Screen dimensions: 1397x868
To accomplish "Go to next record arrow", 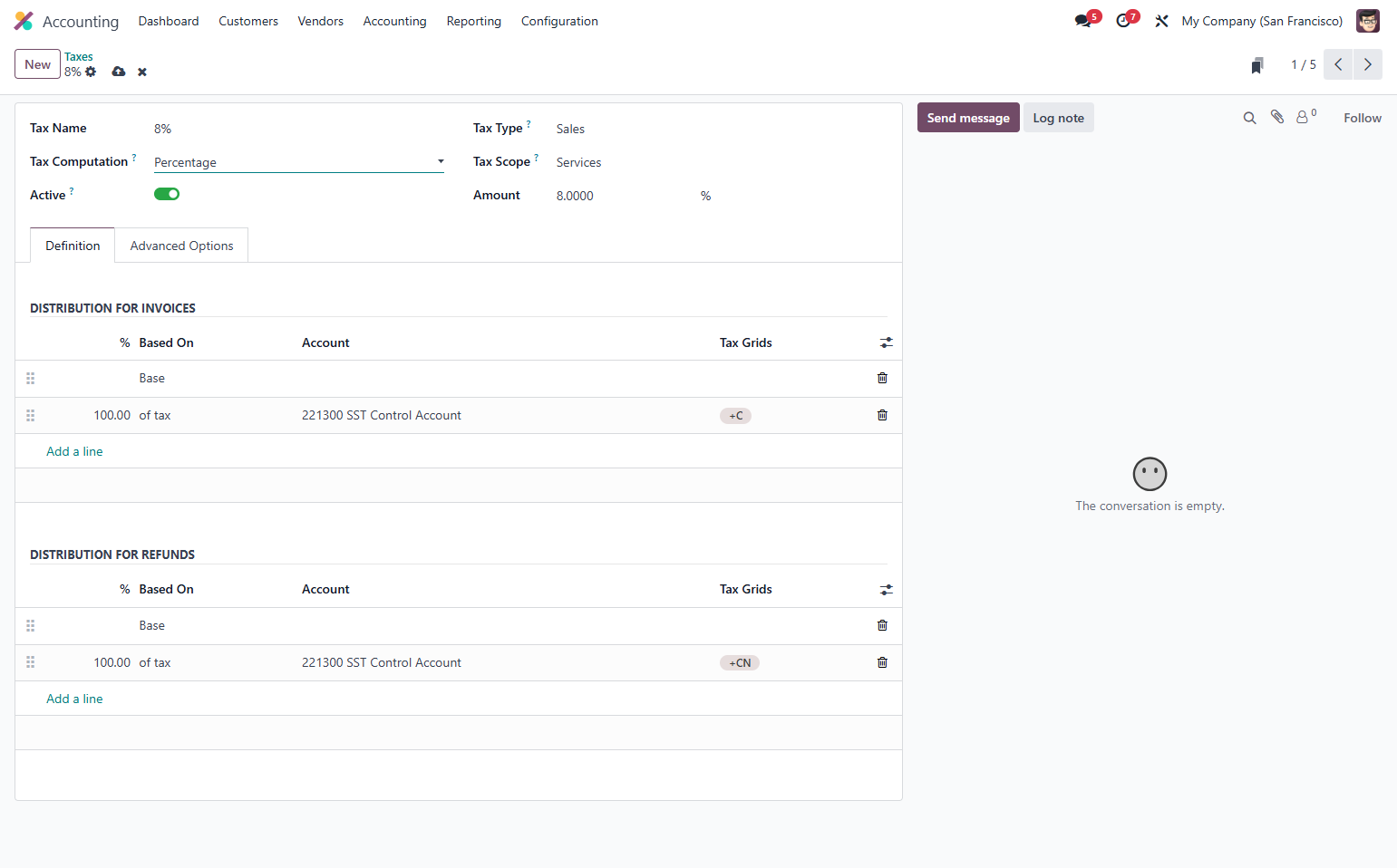I will click(x=1368, y=64).
